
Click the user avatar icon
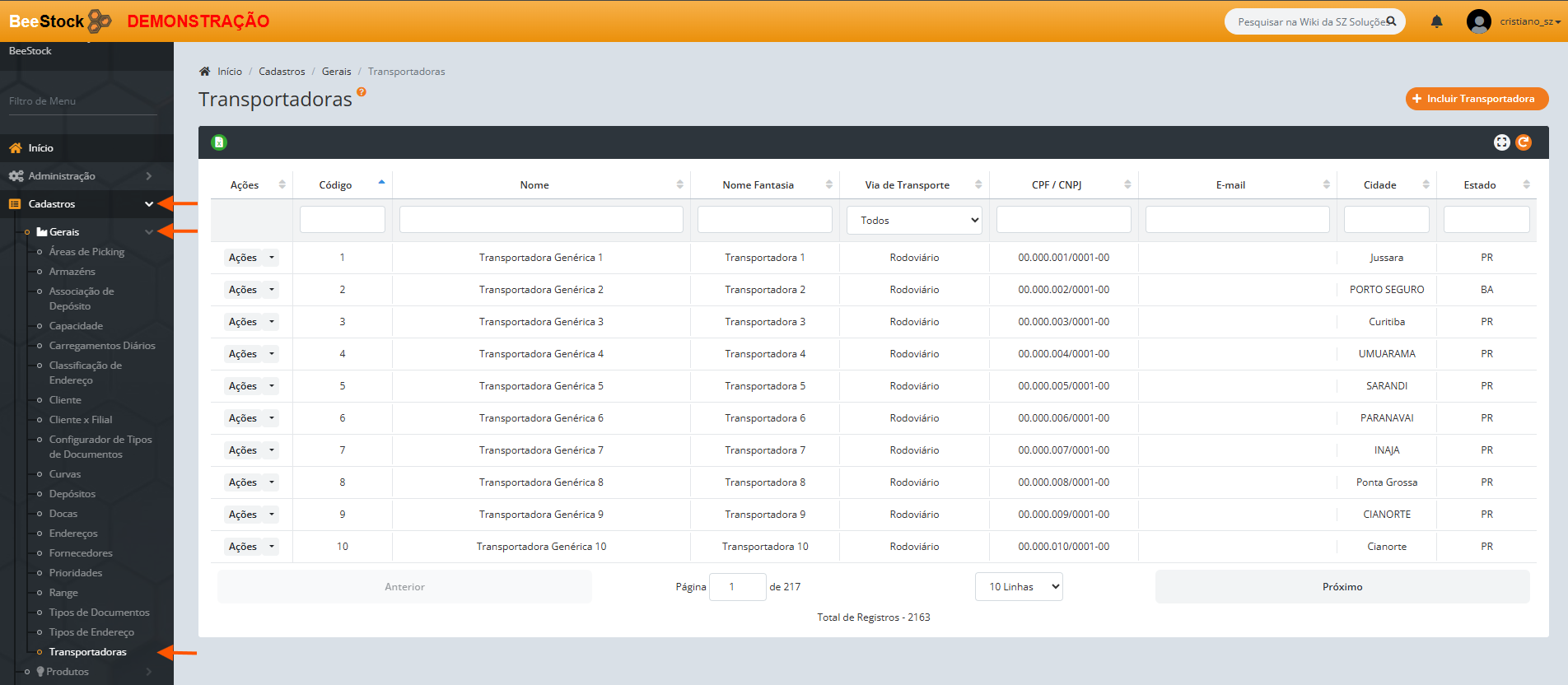click(x=1478, y=21)
